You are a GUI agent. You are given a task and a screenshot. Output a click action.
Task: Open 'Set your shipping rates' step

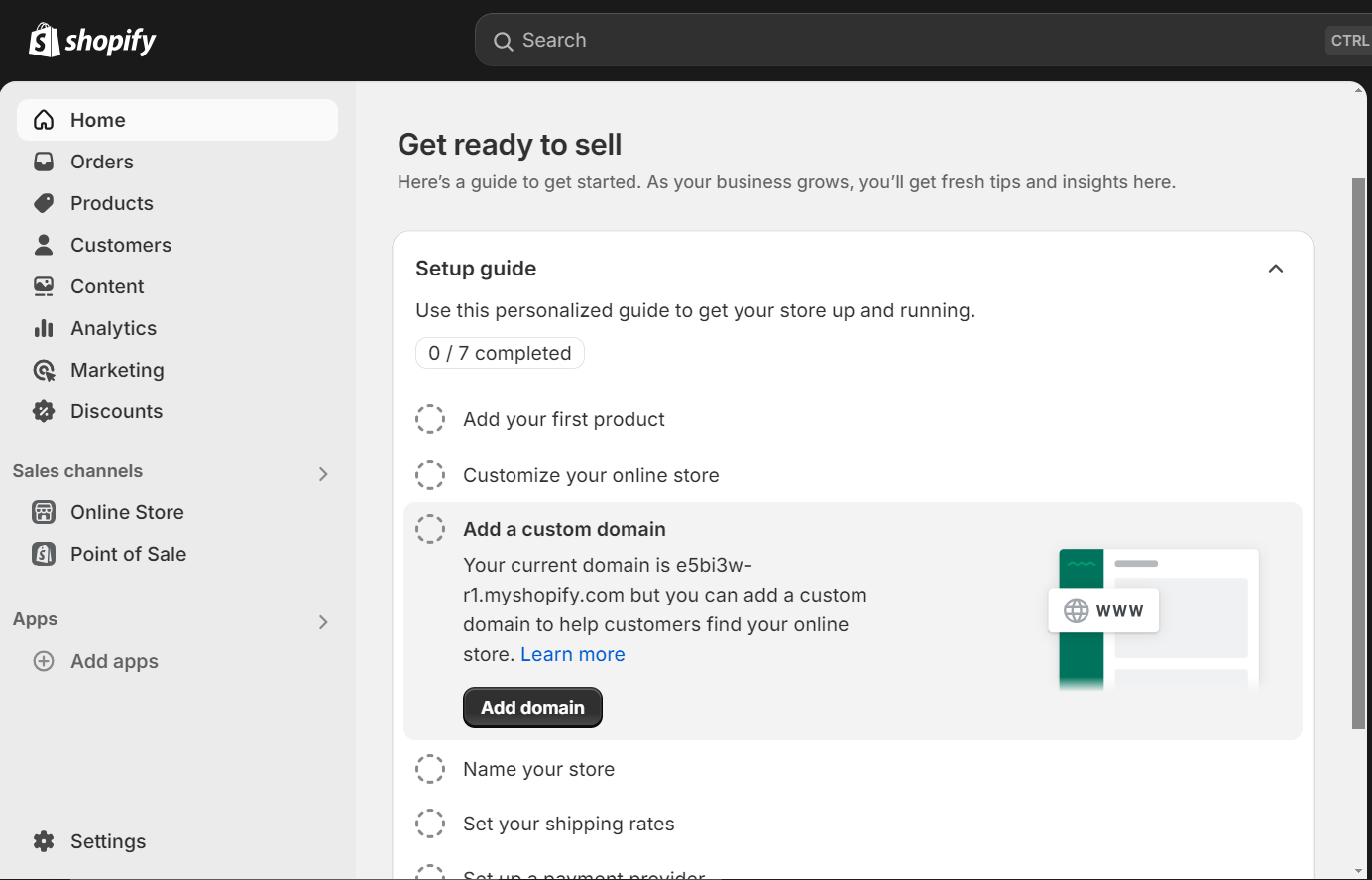[568, 824]
